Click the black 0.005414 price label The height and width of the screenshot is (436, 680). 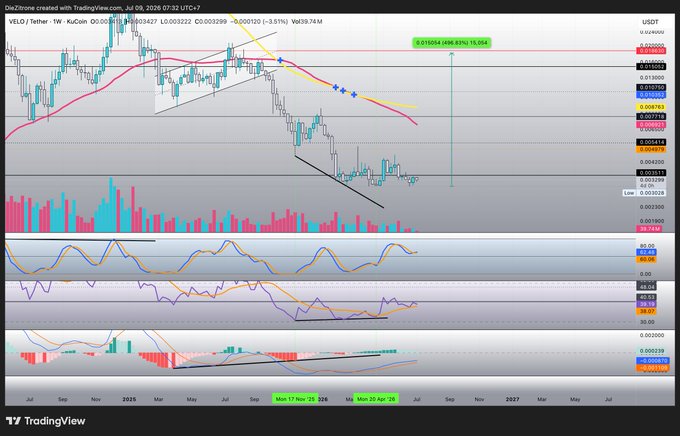click(x=651, y=142)
